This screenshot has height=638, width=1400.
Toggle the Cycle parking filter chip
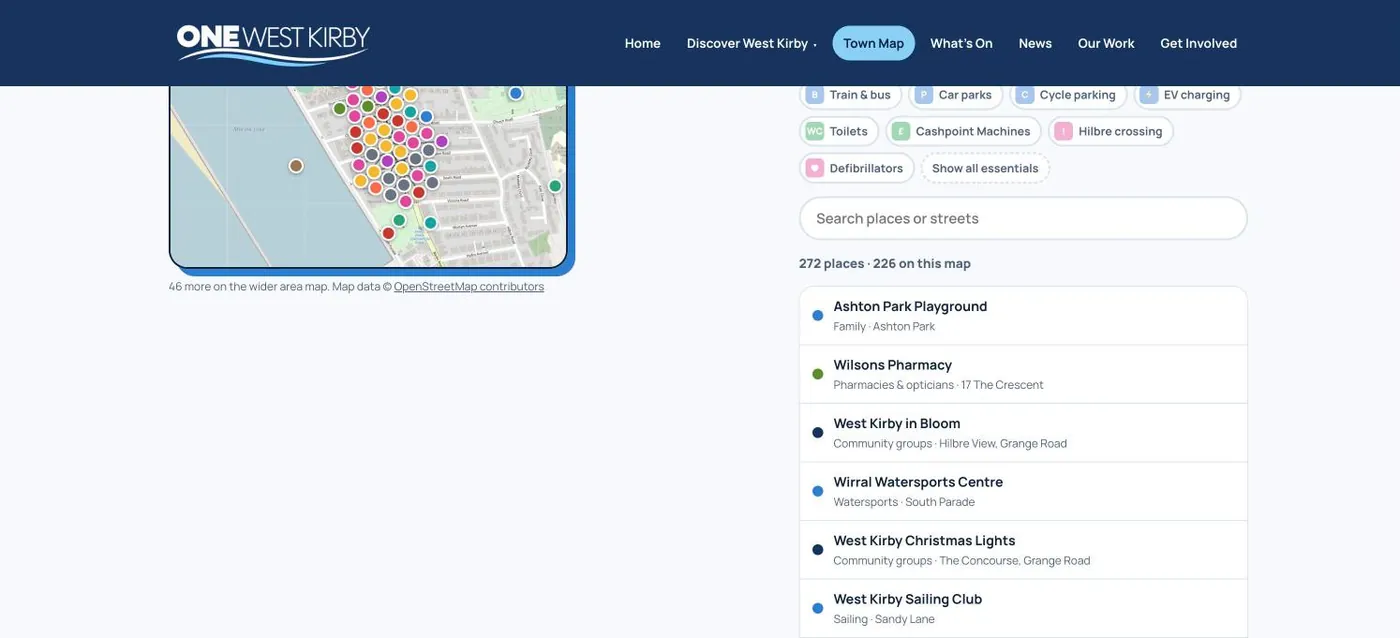(1068, 95)
